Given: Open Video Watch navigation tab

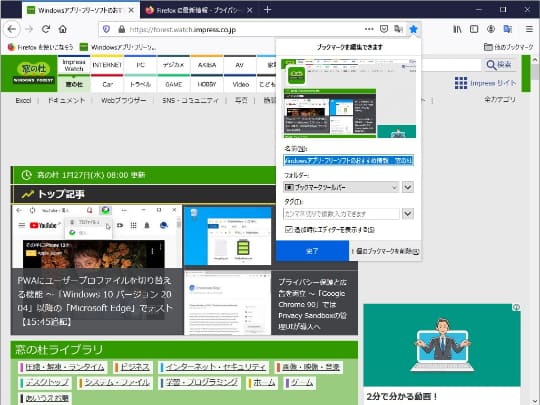Looking at the screenshot, I should pyautogui.click(x=240, y=84).
